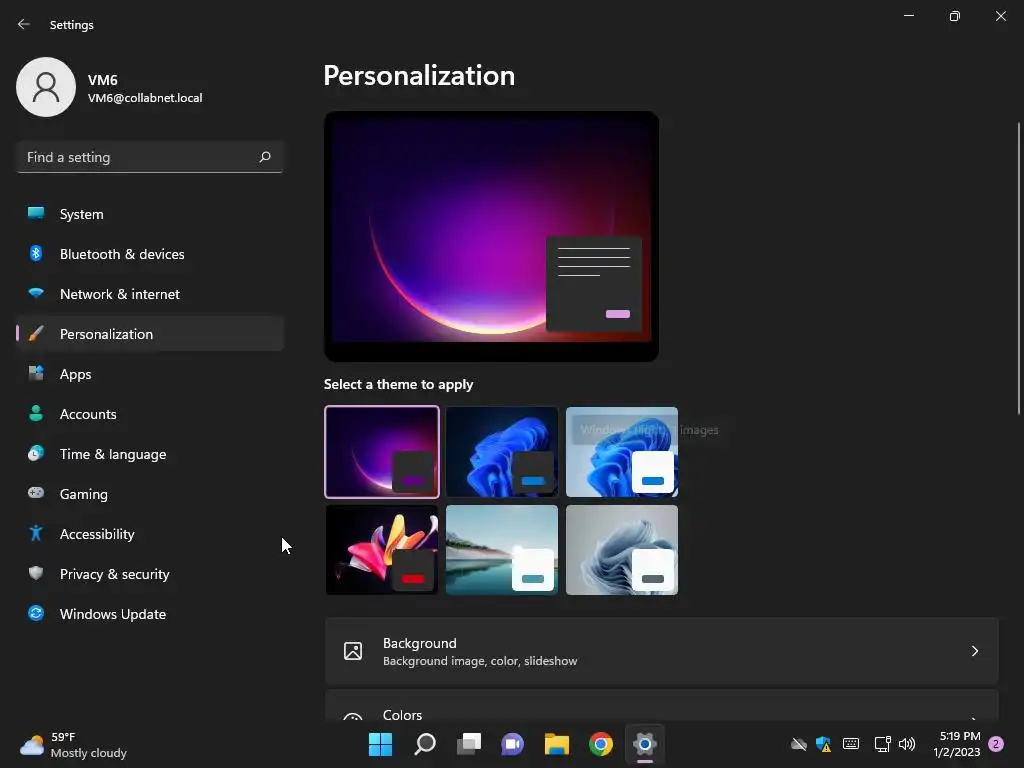Viewport: 1024px width, 768px height.
Task: Open Task View from taskbar
Action: (x=469, y=744)
